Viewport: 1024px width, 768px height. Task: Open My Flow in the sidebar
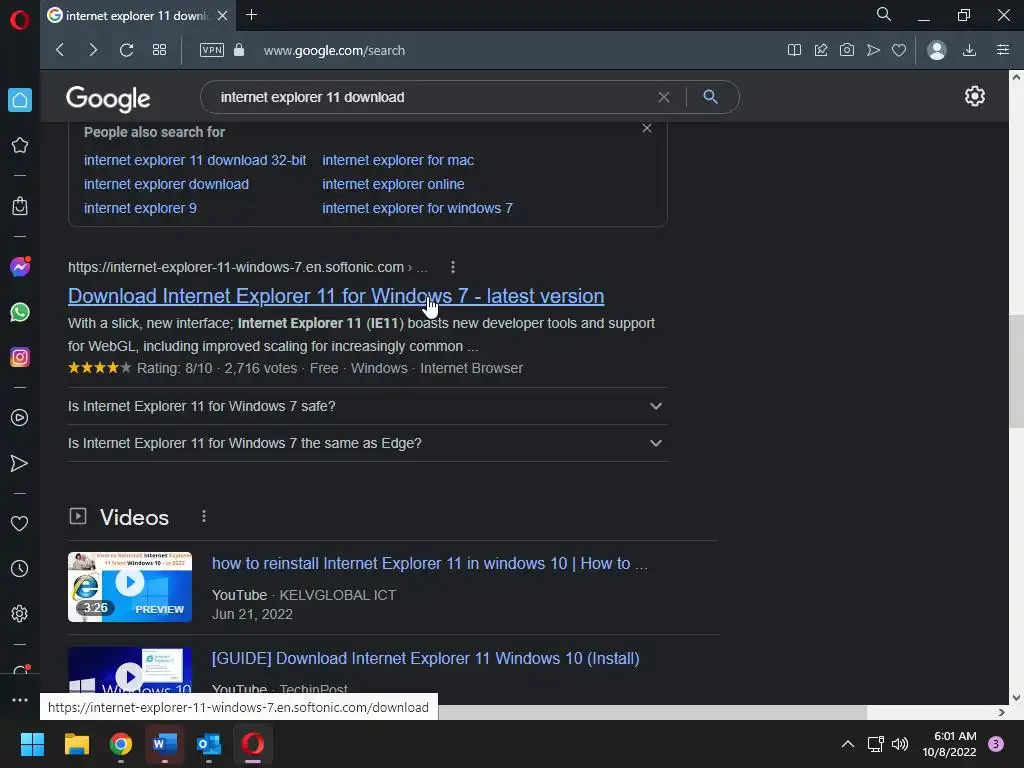click(20, 463)
